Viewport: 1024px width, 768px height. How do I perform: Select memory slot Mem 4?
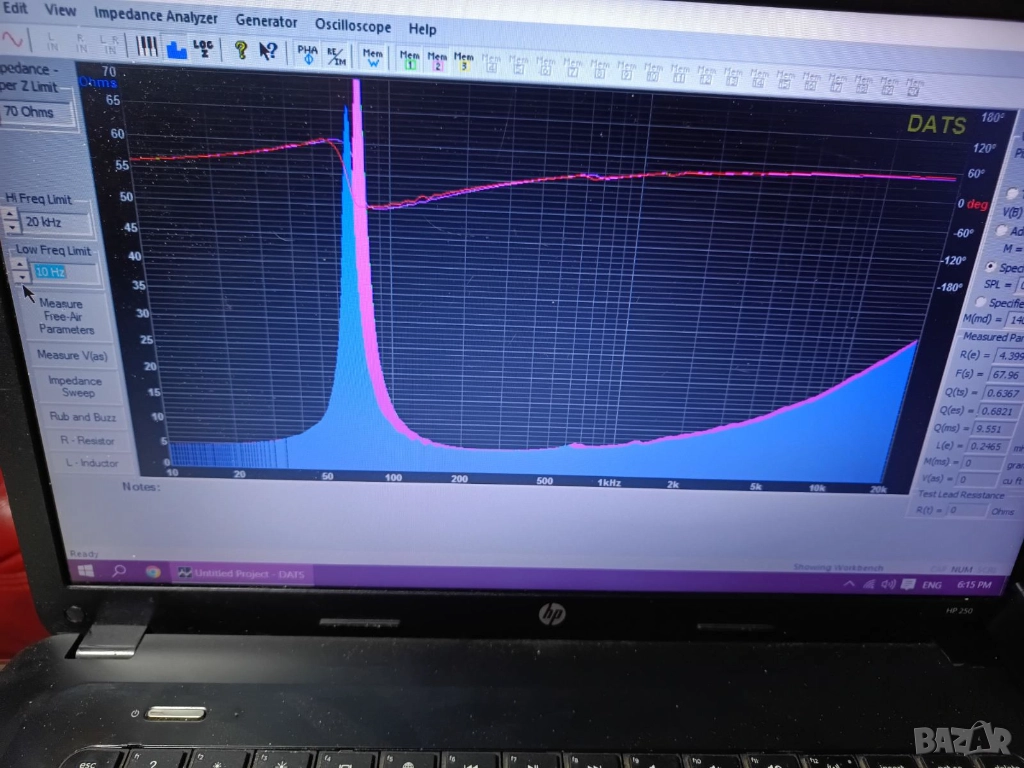(491, 63)
